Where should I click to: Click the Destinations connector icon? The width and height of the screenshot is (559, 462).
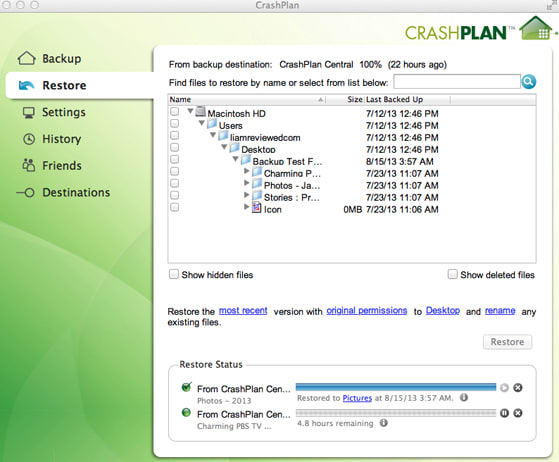click(x=25, y=192)
